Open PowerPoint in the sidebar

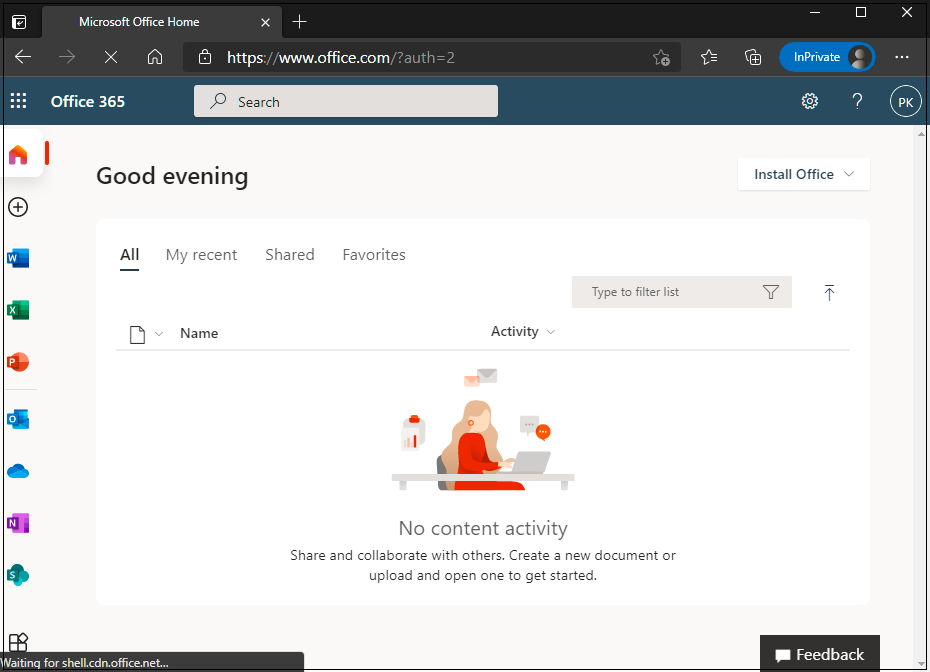tap(18, 362)
